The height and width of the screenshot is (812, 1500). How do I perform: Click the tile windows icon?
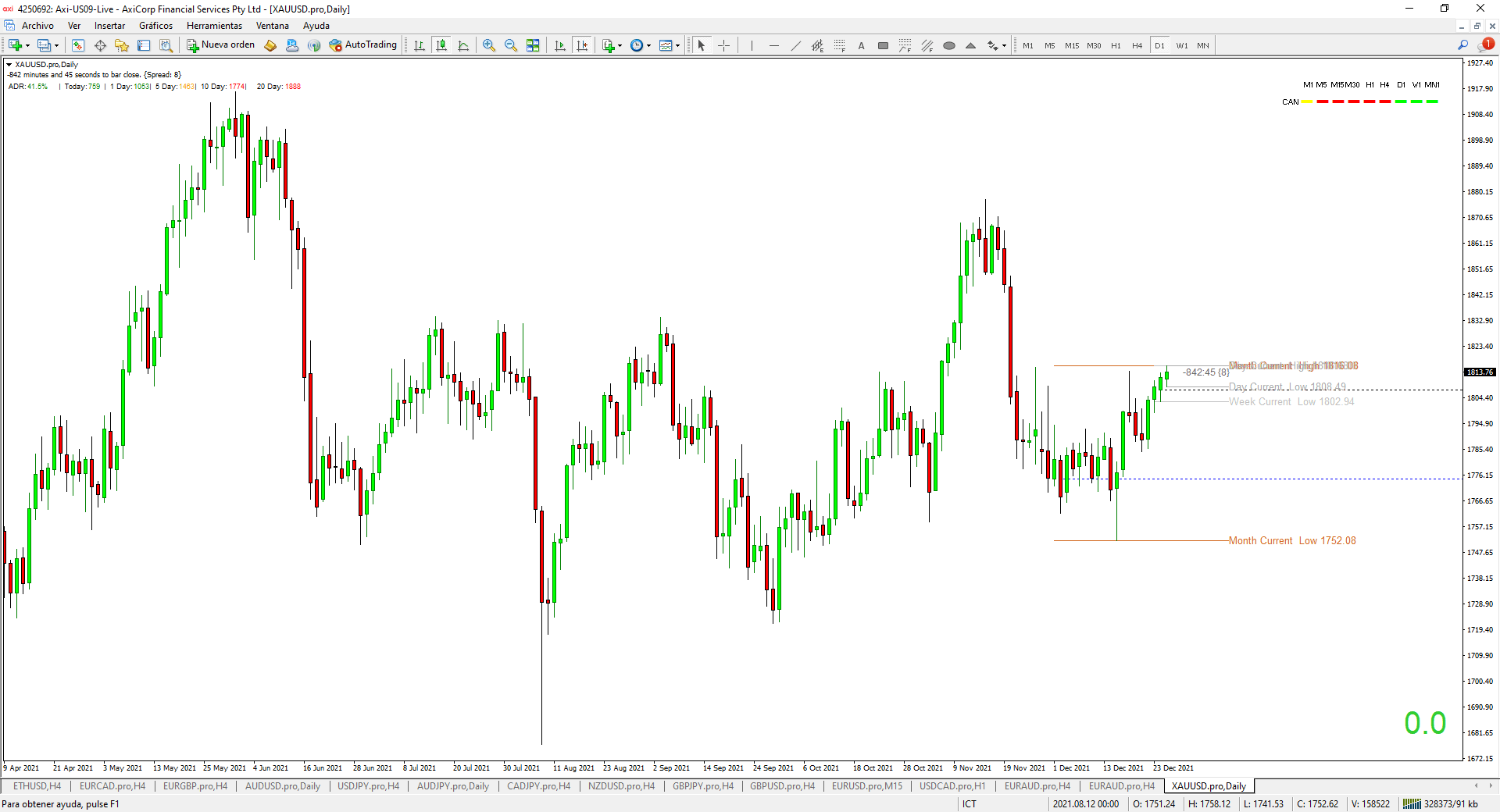(533, 45)
